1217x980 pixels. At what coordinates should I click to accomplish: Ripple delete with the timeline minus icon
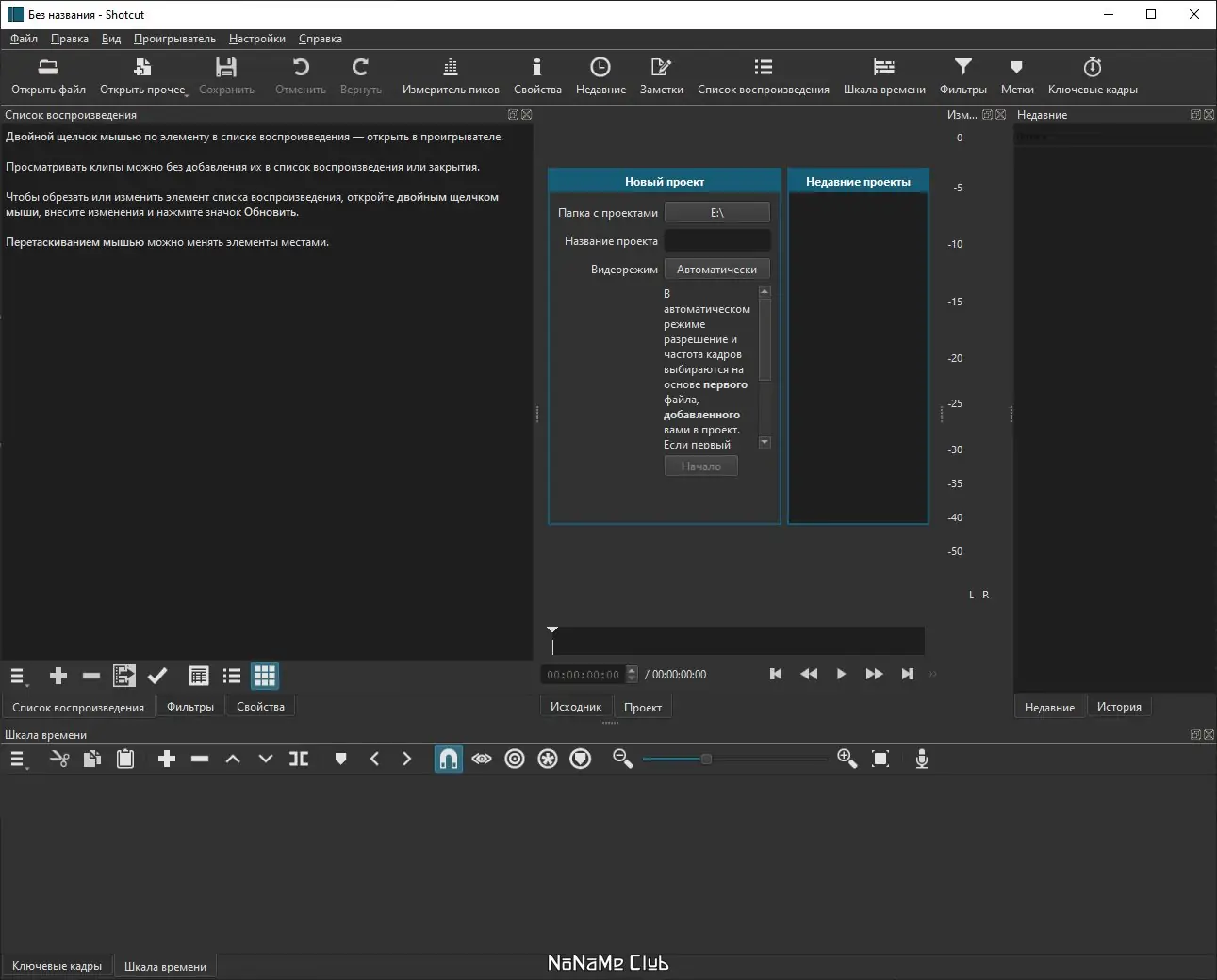click(200, 759)
